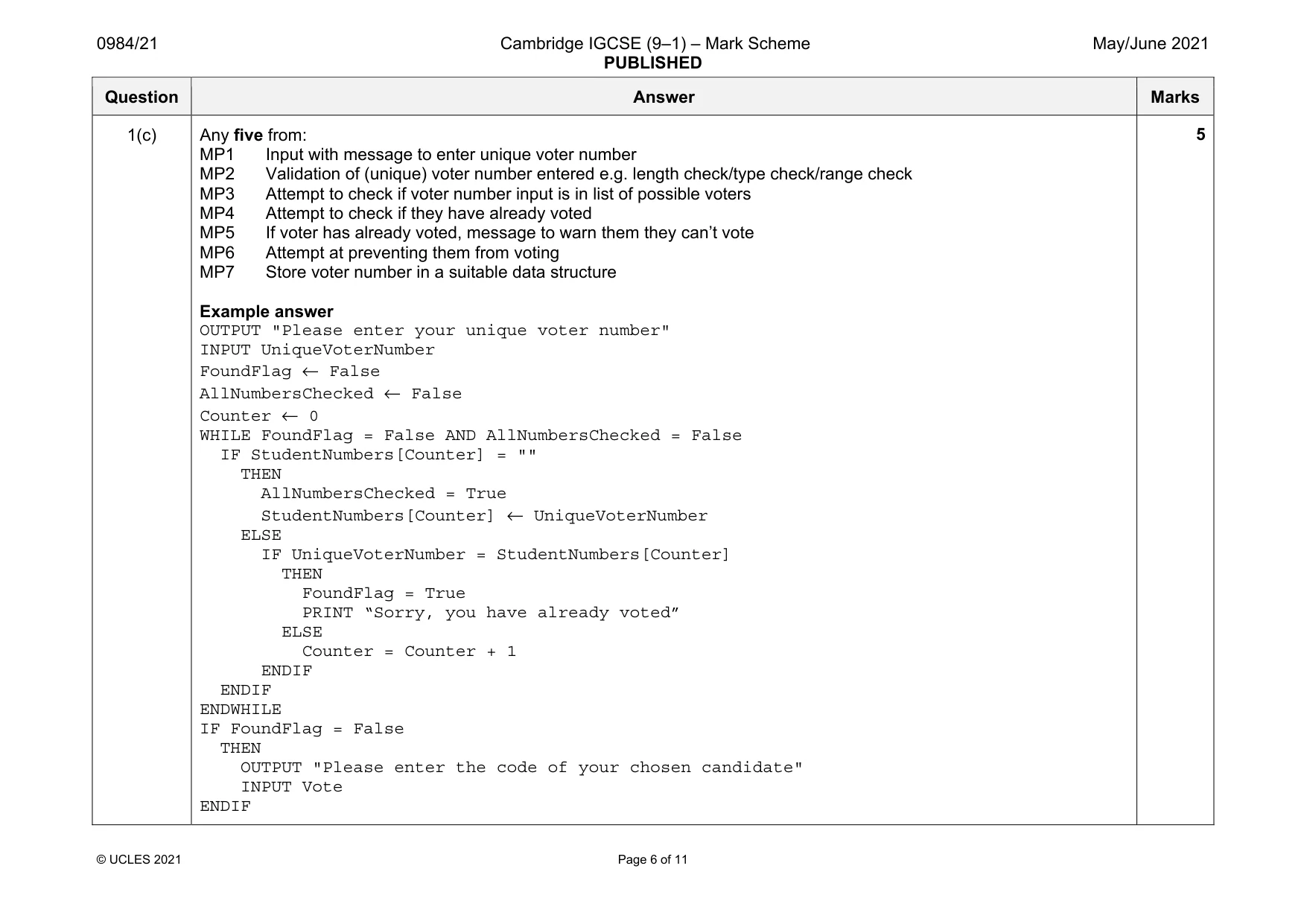
Task: Click the "AllNumbersChecked ← False" line
Action: coord(331,394)
